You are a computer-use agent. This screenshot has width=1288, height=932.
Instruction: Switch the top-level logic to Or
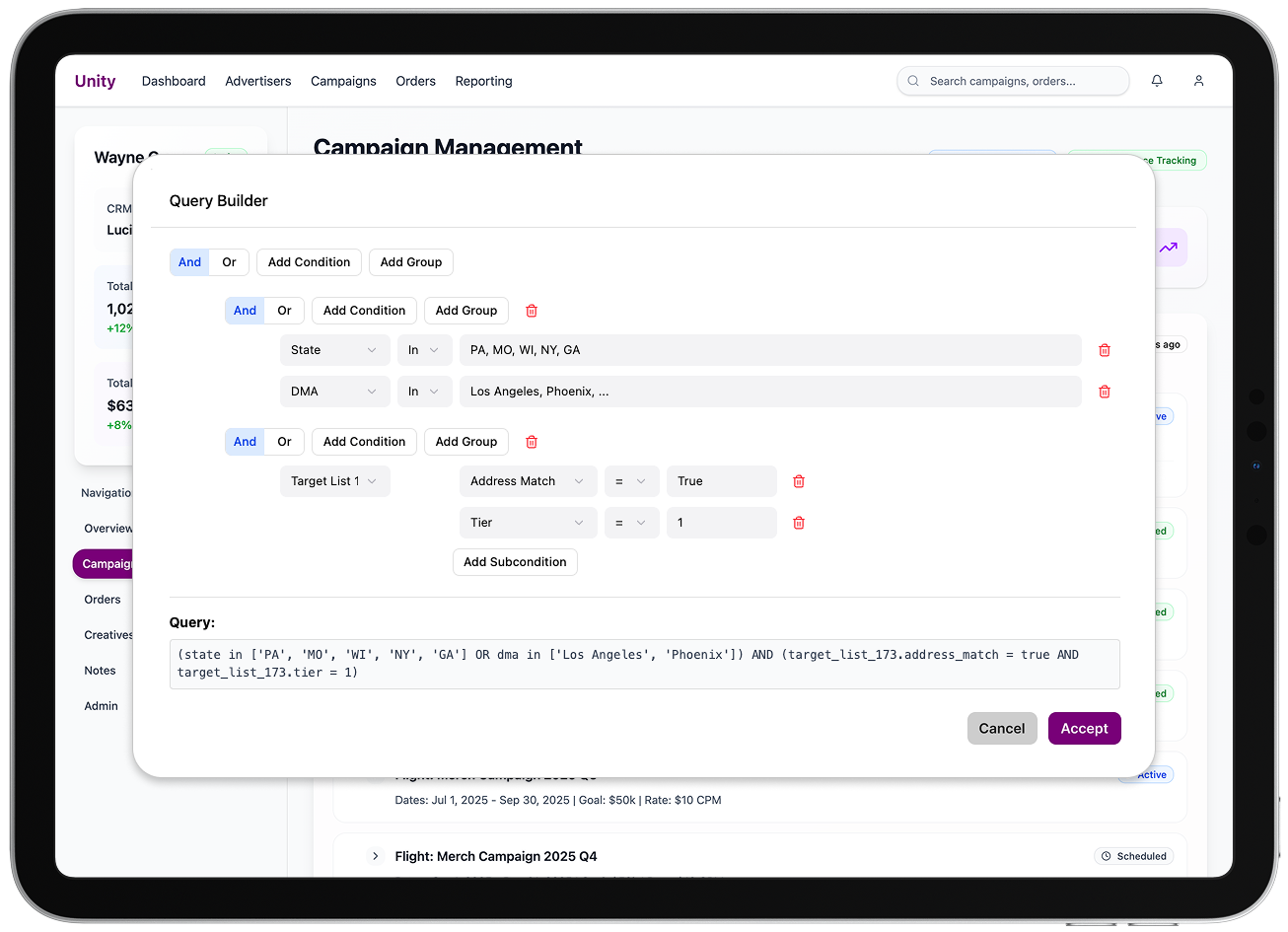tap(229, 261)
